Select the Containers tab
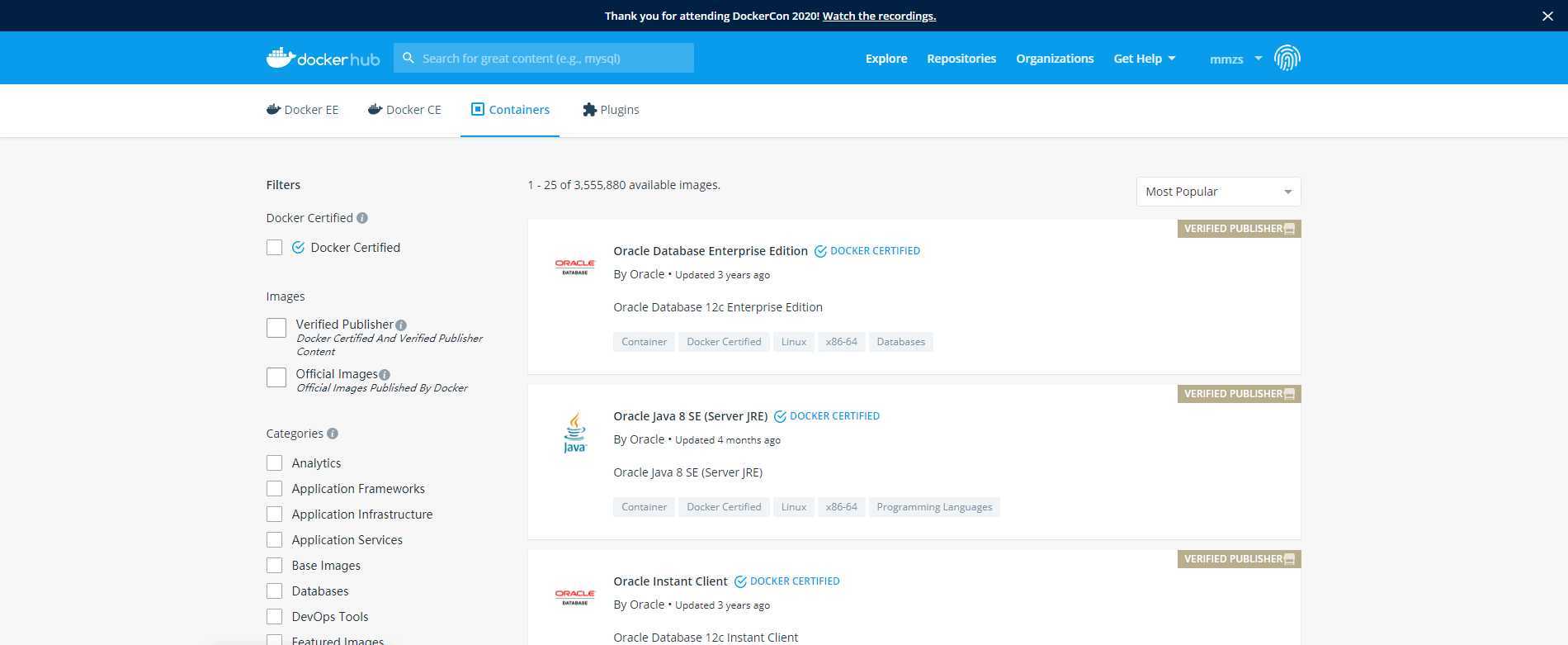 [510, 110]
